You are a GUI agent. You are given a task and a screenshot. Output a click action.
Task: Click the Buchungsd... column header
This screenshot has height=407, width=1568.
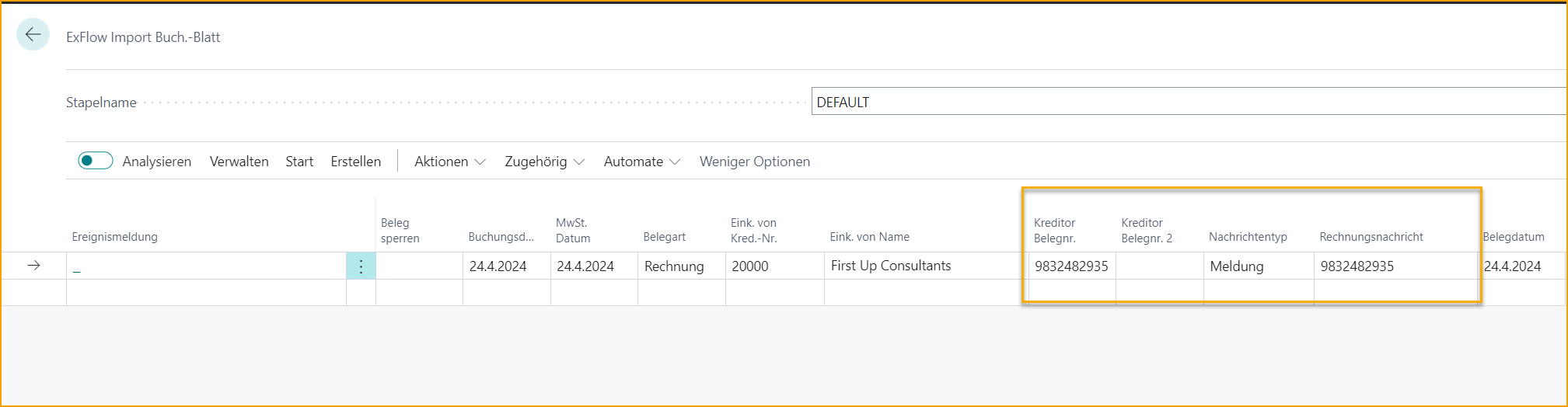pos(501,237)
